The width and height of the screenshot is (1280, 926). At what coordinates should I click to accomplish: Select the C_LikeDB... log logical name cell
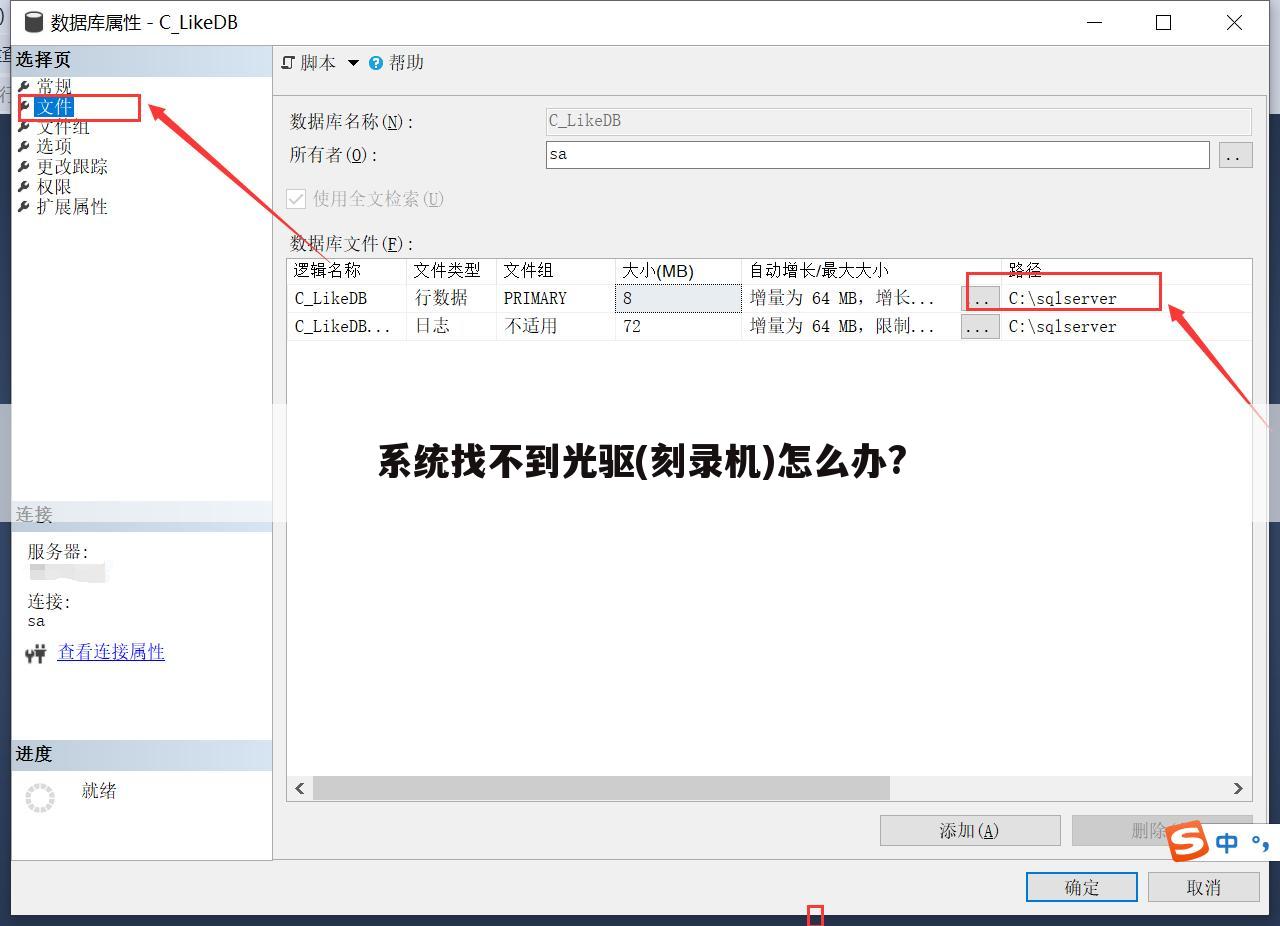(x=346, y=326)
